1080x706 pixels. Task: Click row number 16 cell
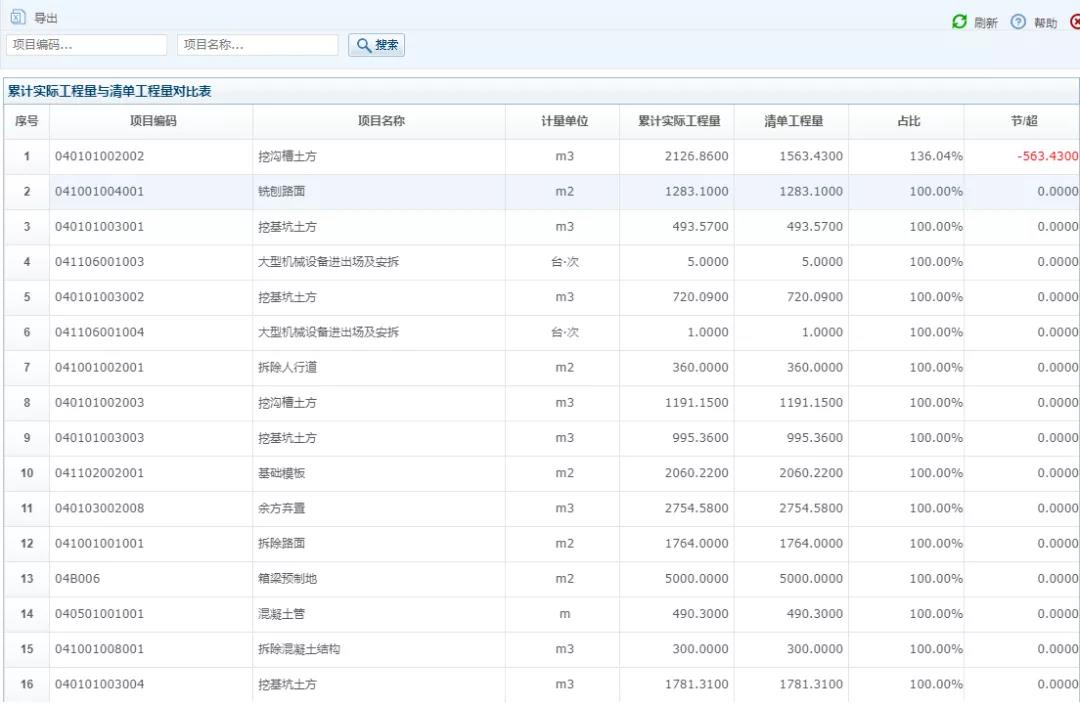[x=27, y=684]
